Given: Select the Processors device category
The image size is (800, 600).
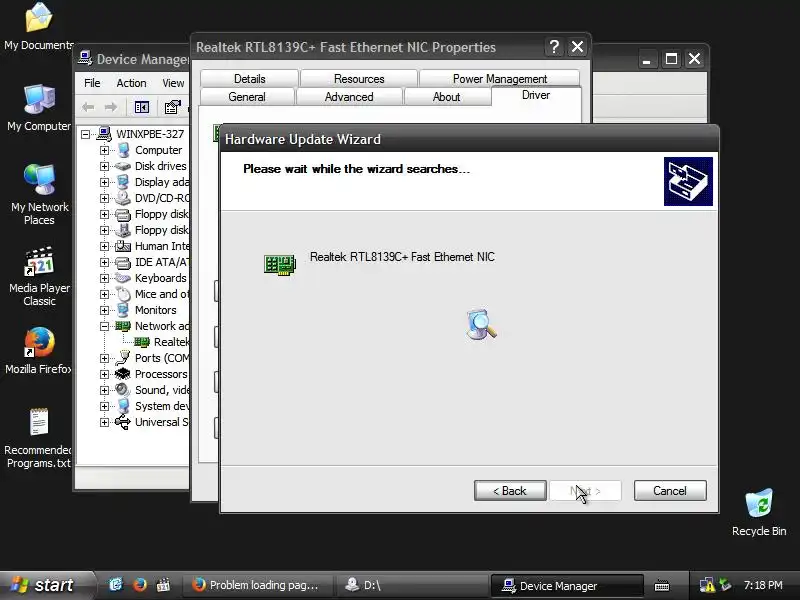Looking at the screenshot, I should pyautogui.click(x=161, y=374).
